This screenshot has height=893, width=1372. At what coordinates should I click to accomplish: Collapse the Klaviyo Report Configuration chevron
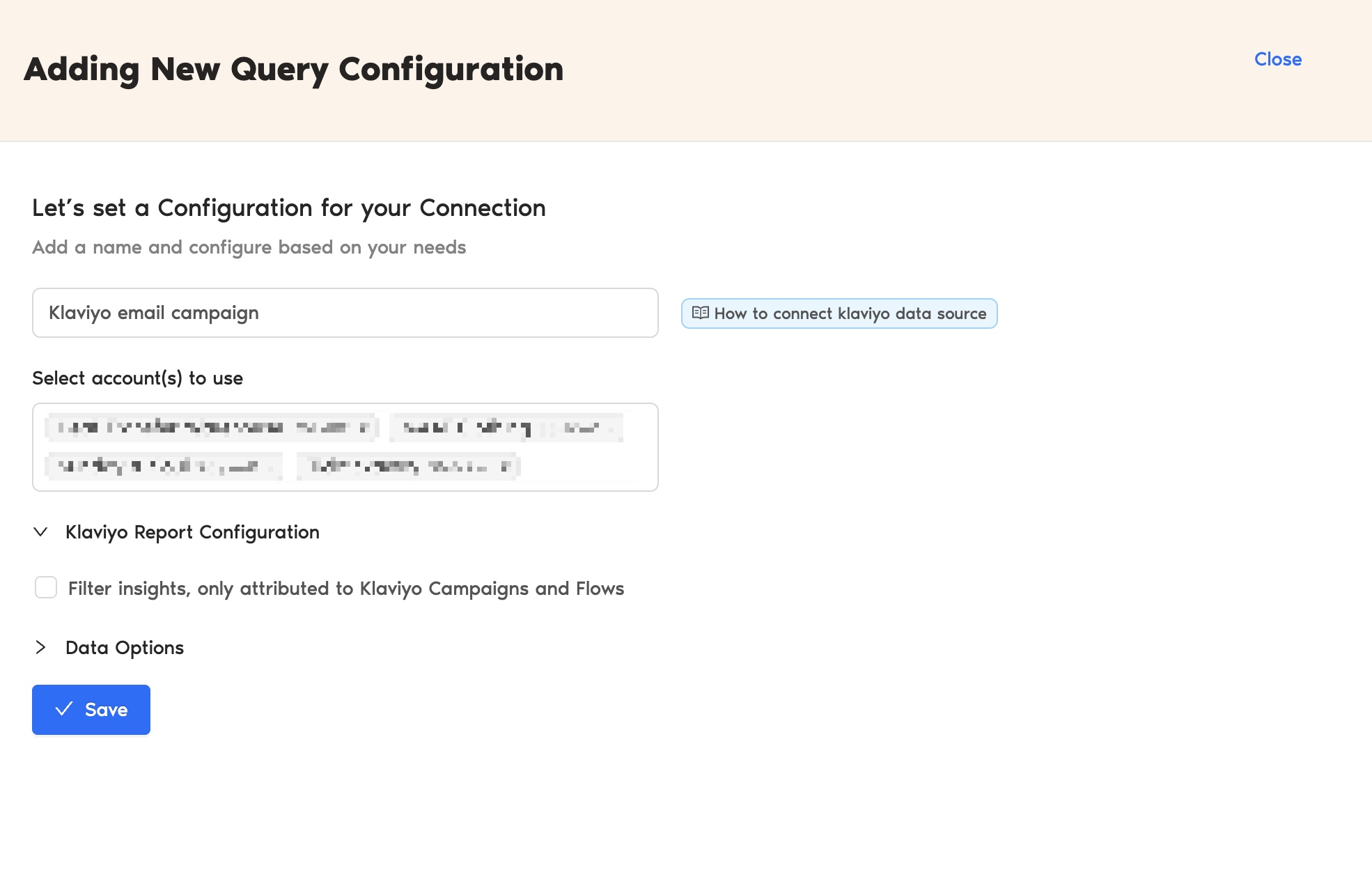click(40, 532)
